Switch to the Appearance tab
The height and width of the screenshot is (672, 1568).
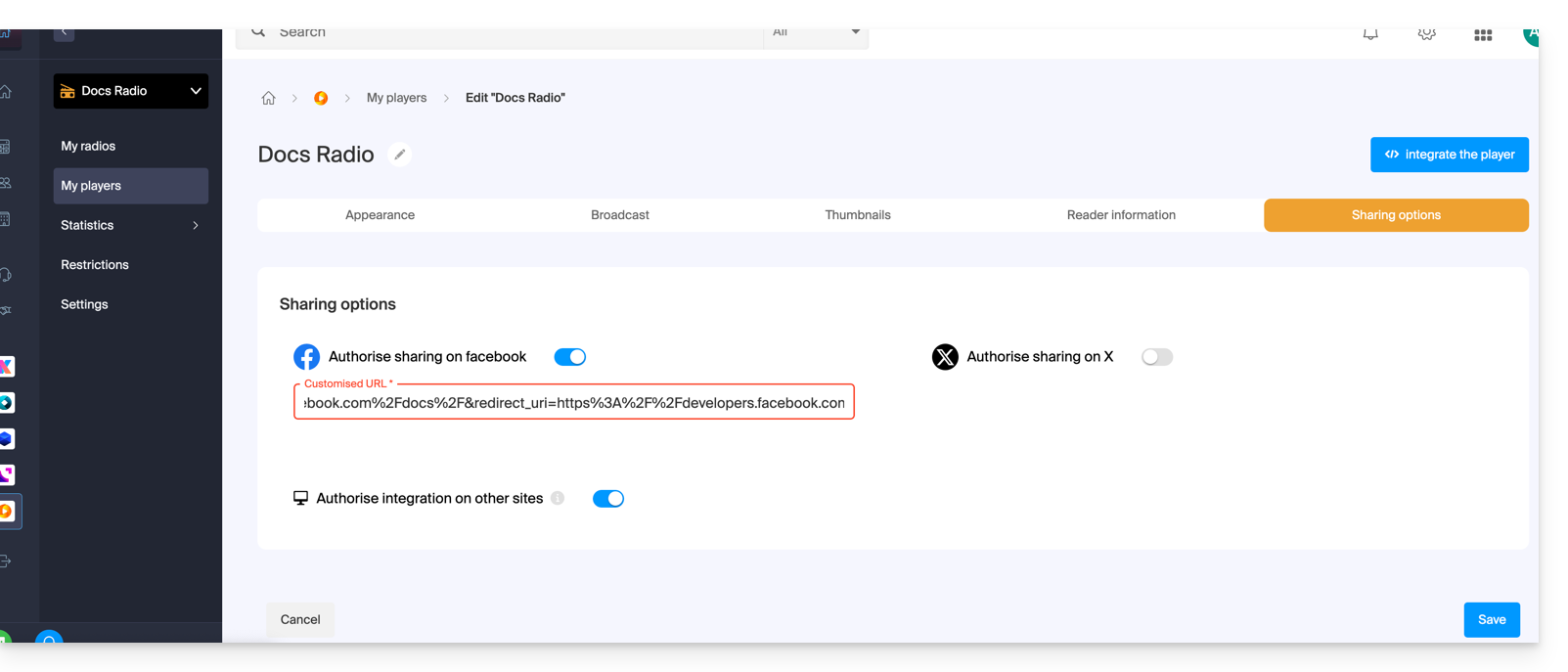(x=380, y=215)
